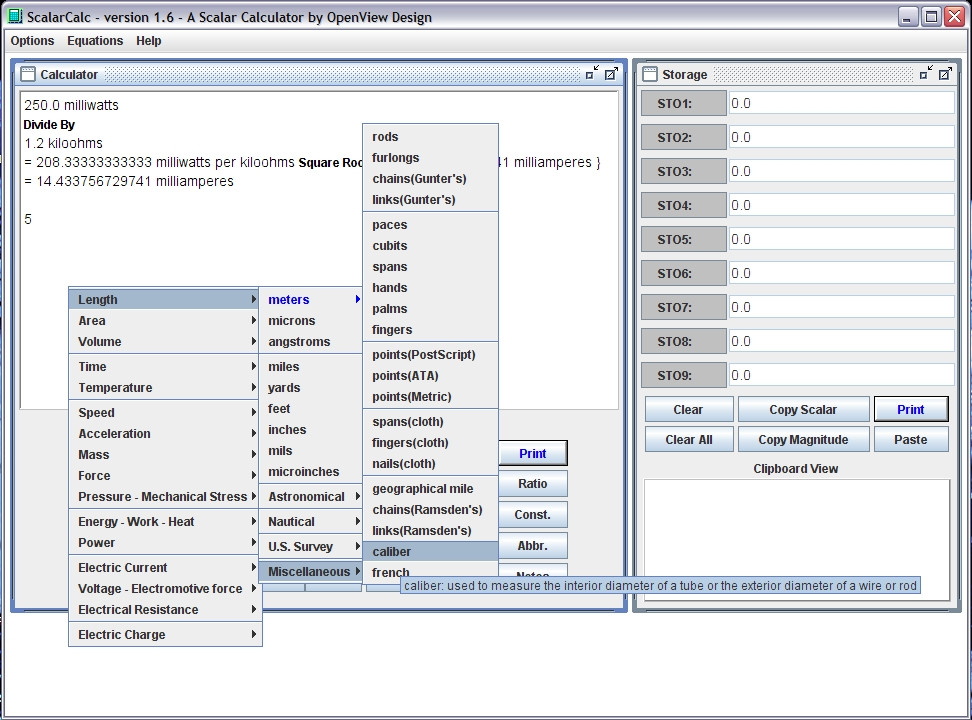Click the Print button in Calculator panel
The width and height of the screenshot is (972, 720).
pos(532,453)
